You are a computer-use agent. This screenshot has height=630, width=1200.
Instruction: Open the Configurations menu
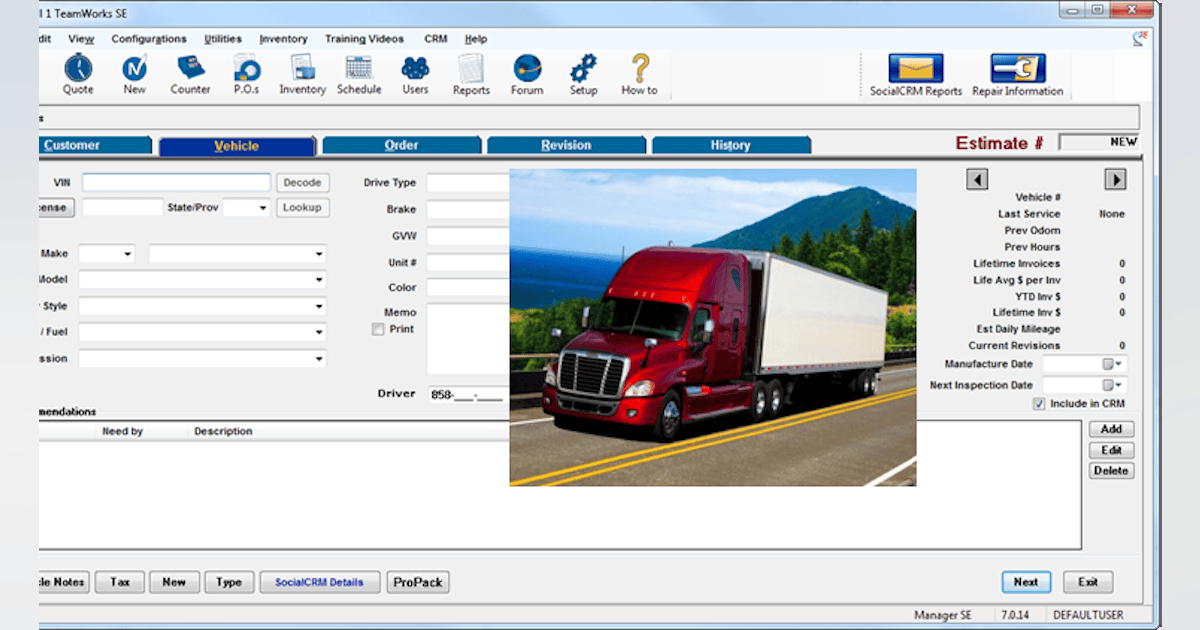[x=148, y=38]
